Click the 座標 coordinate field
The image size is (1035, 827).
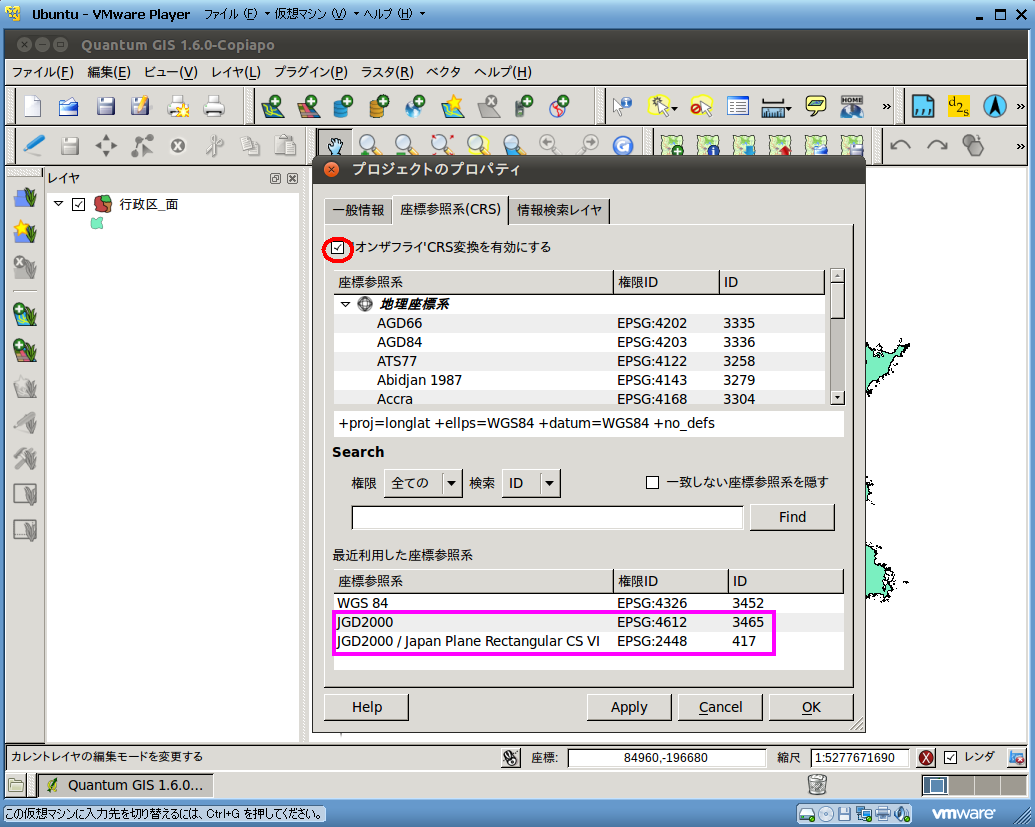point(666,758)
